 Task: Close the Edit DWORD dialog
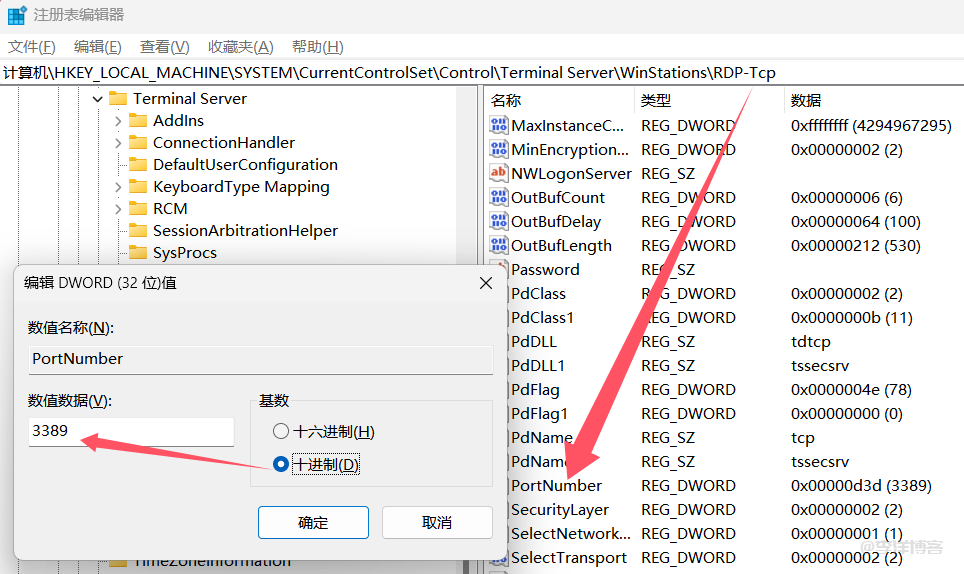[x=486, y=283]
